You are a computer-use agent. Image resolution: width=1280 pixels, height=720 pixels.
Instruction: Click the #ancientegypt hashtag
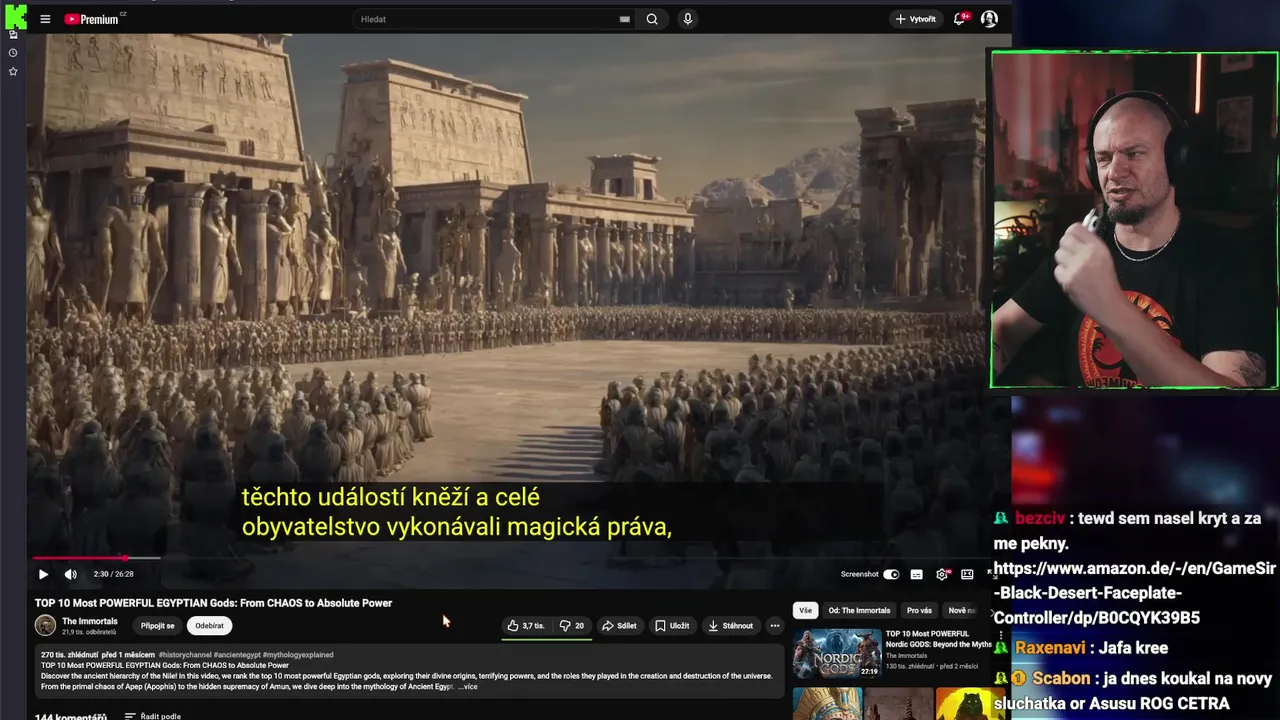237,655
